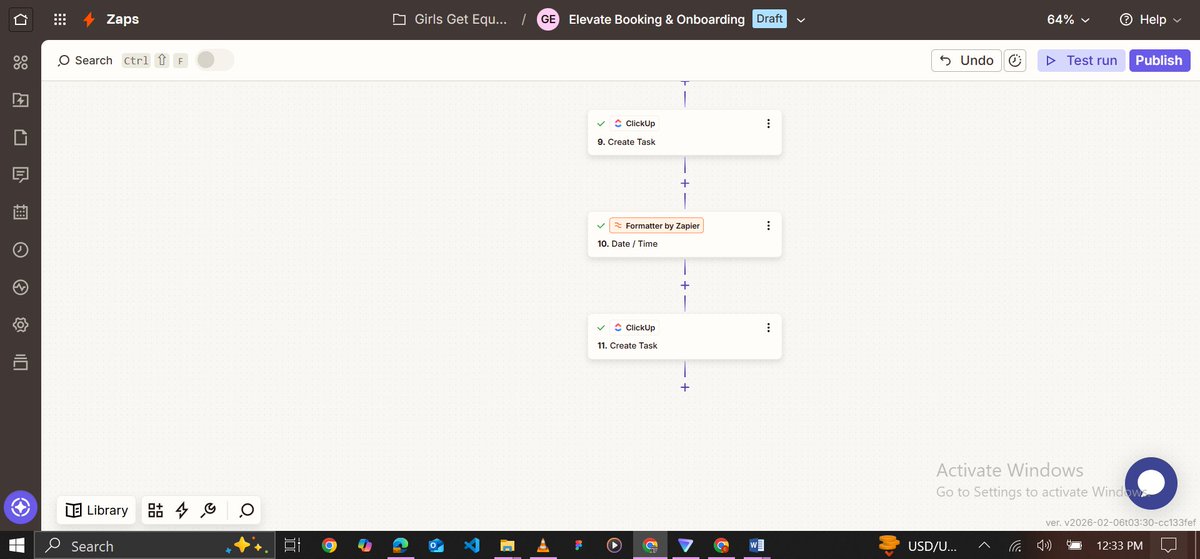Click the Windows taskbar Search box
The image size is (1200, 559).
tap(155, 546)
